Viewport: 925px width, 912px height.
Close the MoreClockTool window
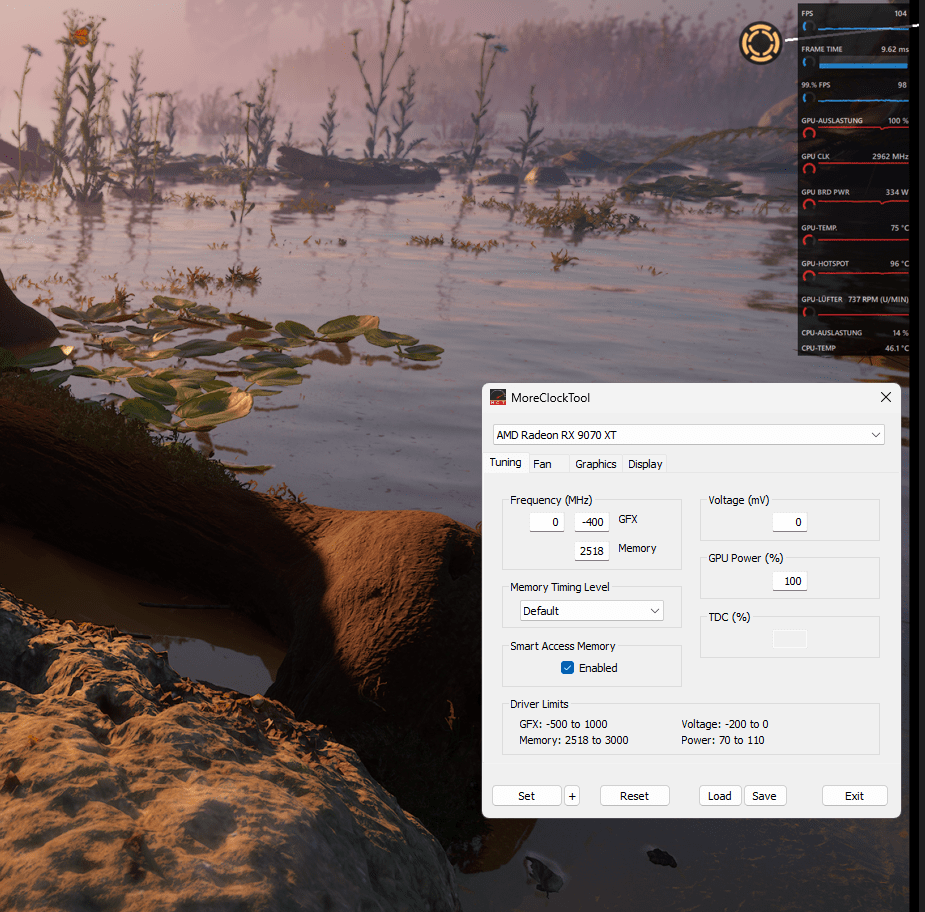tap(885, 397)
